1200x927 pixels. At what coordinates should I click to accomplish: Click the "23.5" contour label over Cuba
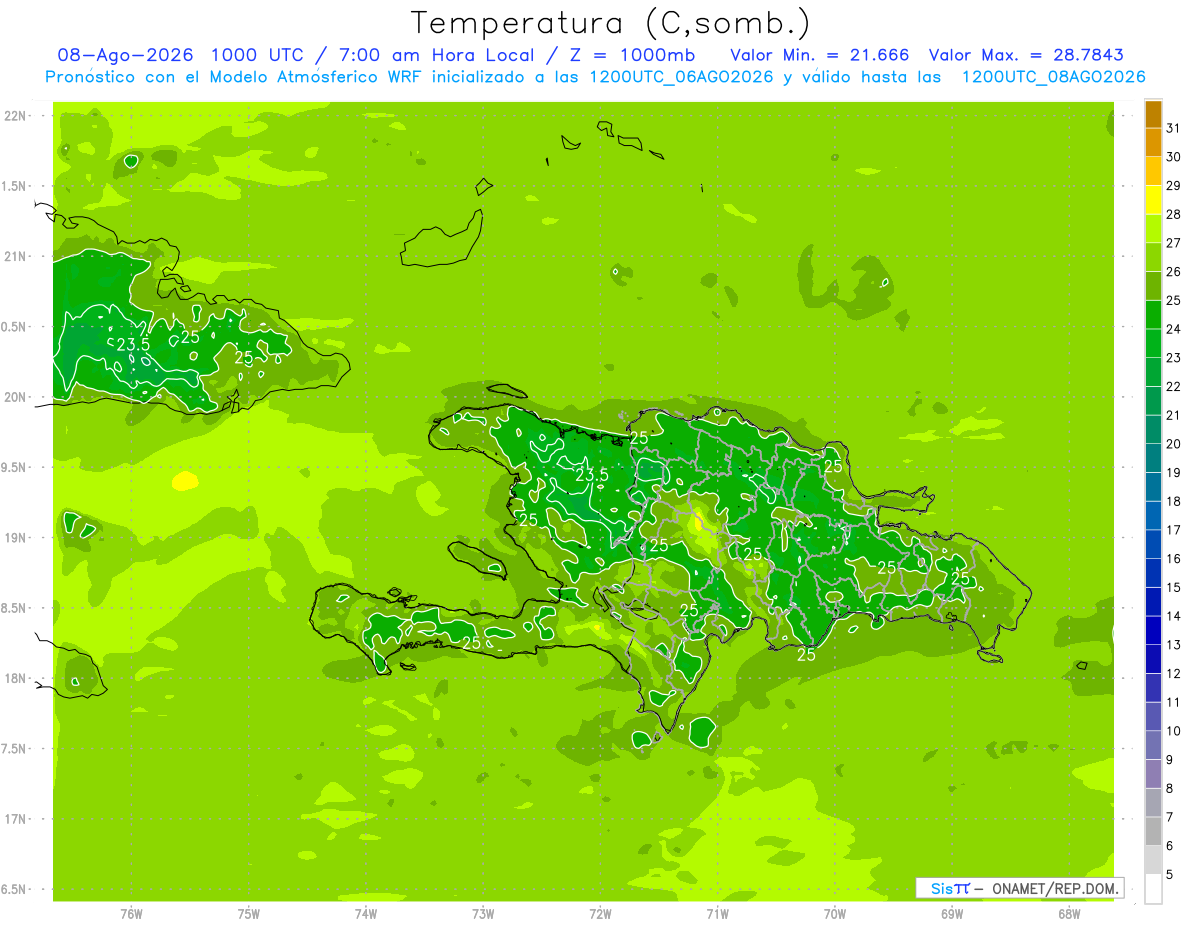pyautogui.click(x=133, y=344)
